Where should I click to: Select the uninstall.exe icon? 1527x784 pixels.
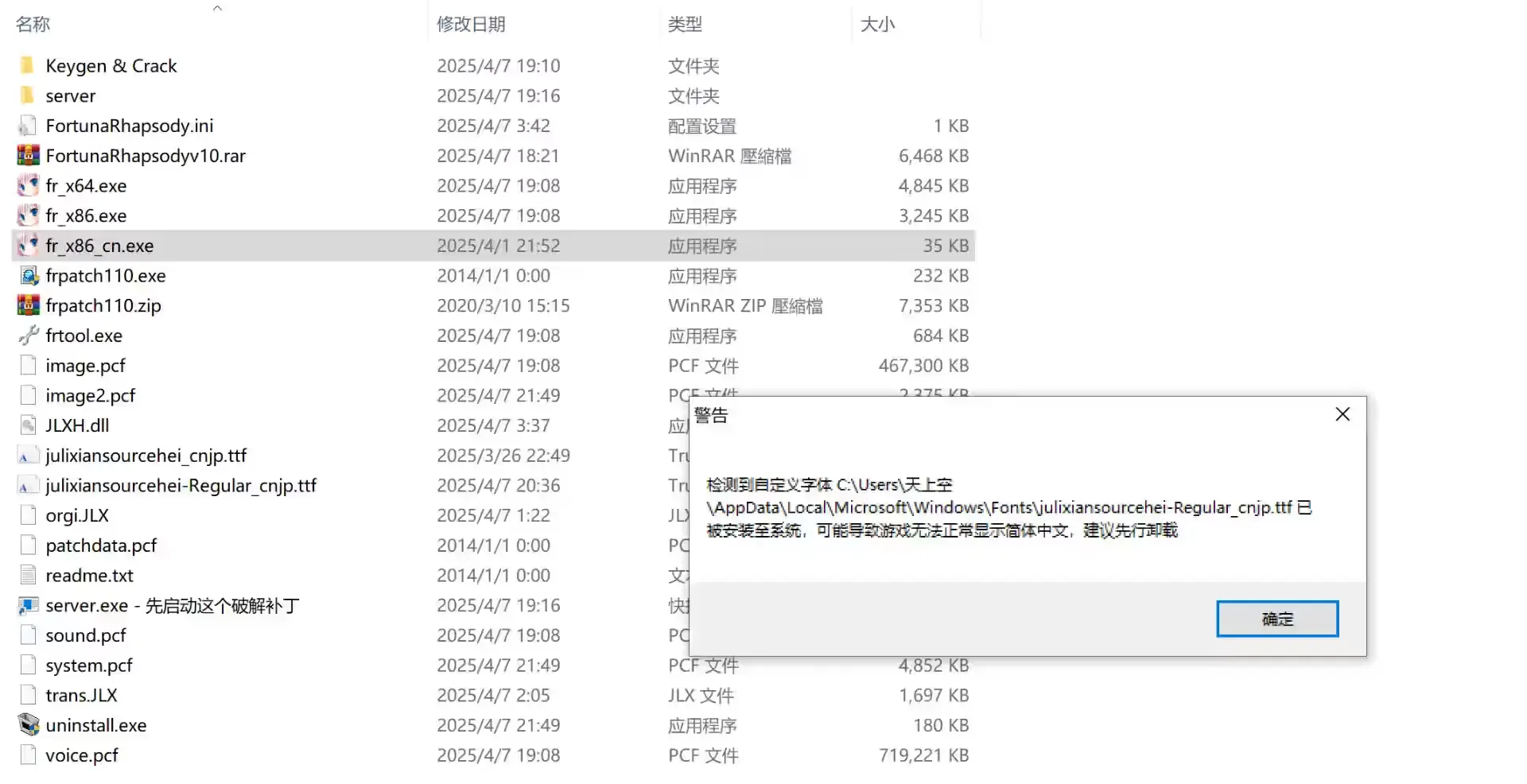coord(28,725)
